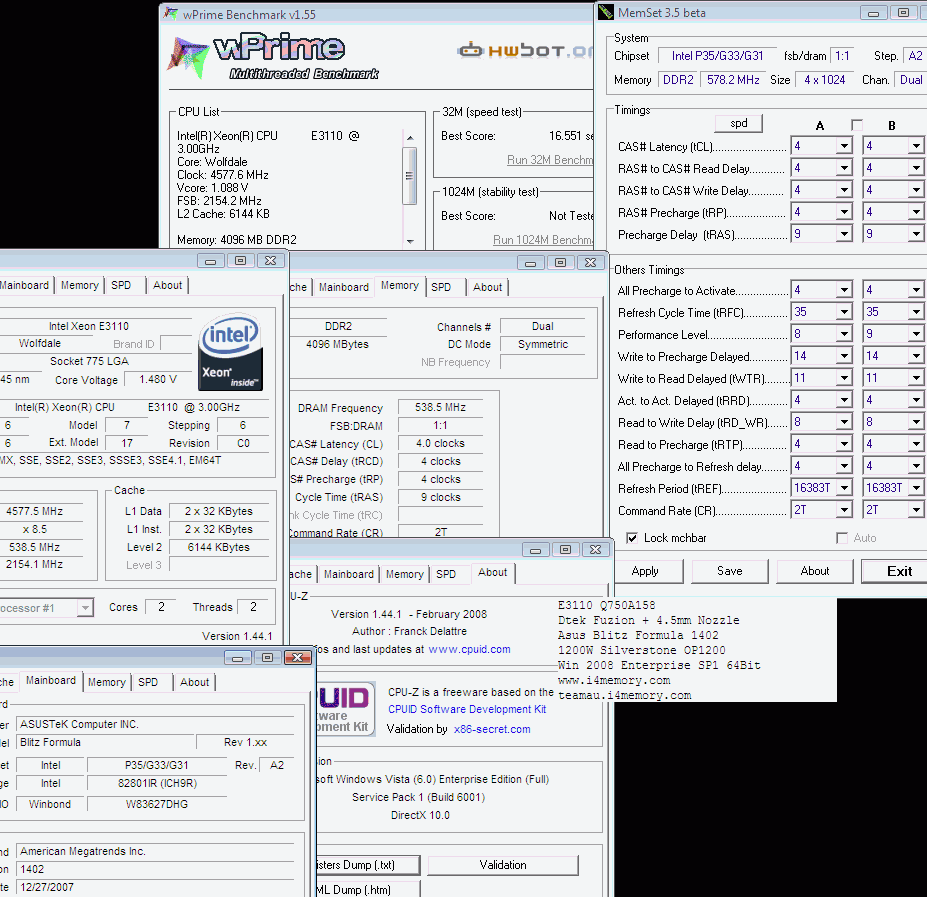Click the wPrime CPU List scrollbar thumb
927x897 pixels.
click(x=409, y=176)
